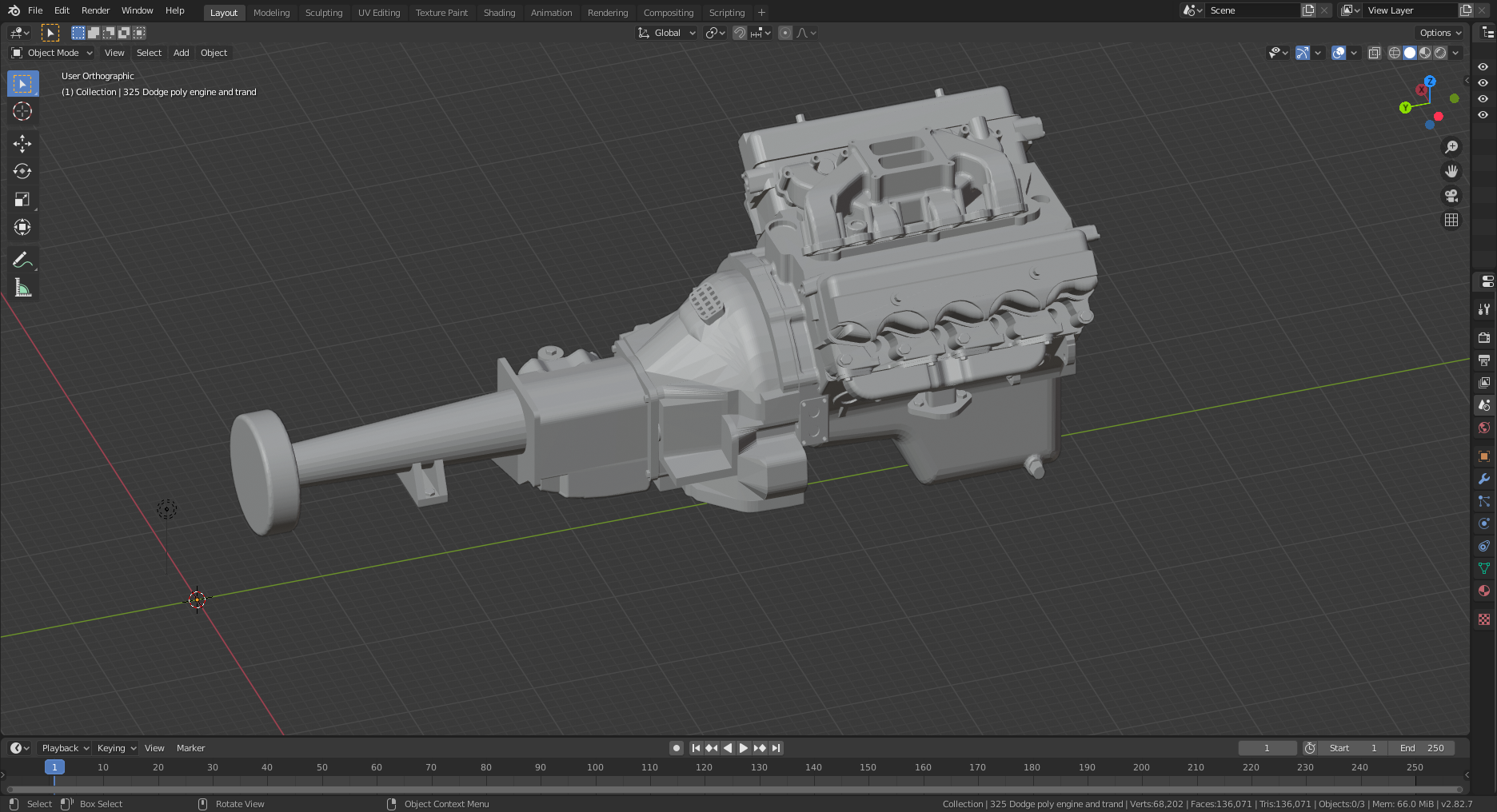The width and height of the screenshot is (1497, 812).
Task: Open the Render menu
Action: (x=95, y=10)
